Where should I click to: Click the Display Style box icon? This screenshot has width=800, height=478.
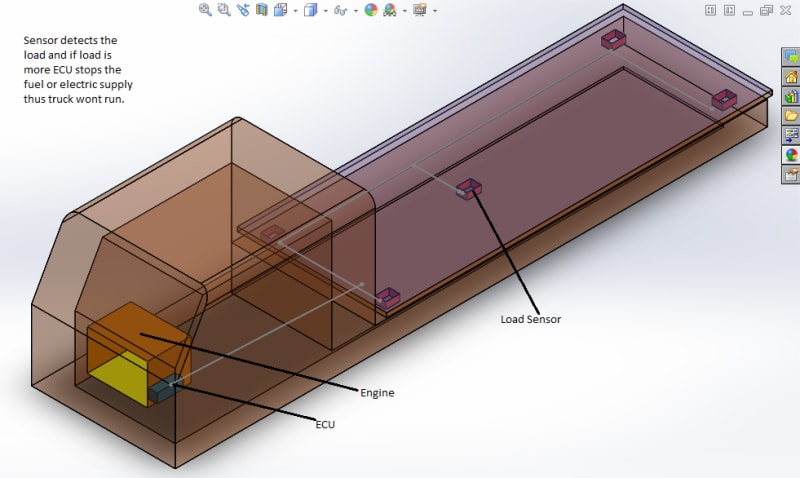coord(310,10)
